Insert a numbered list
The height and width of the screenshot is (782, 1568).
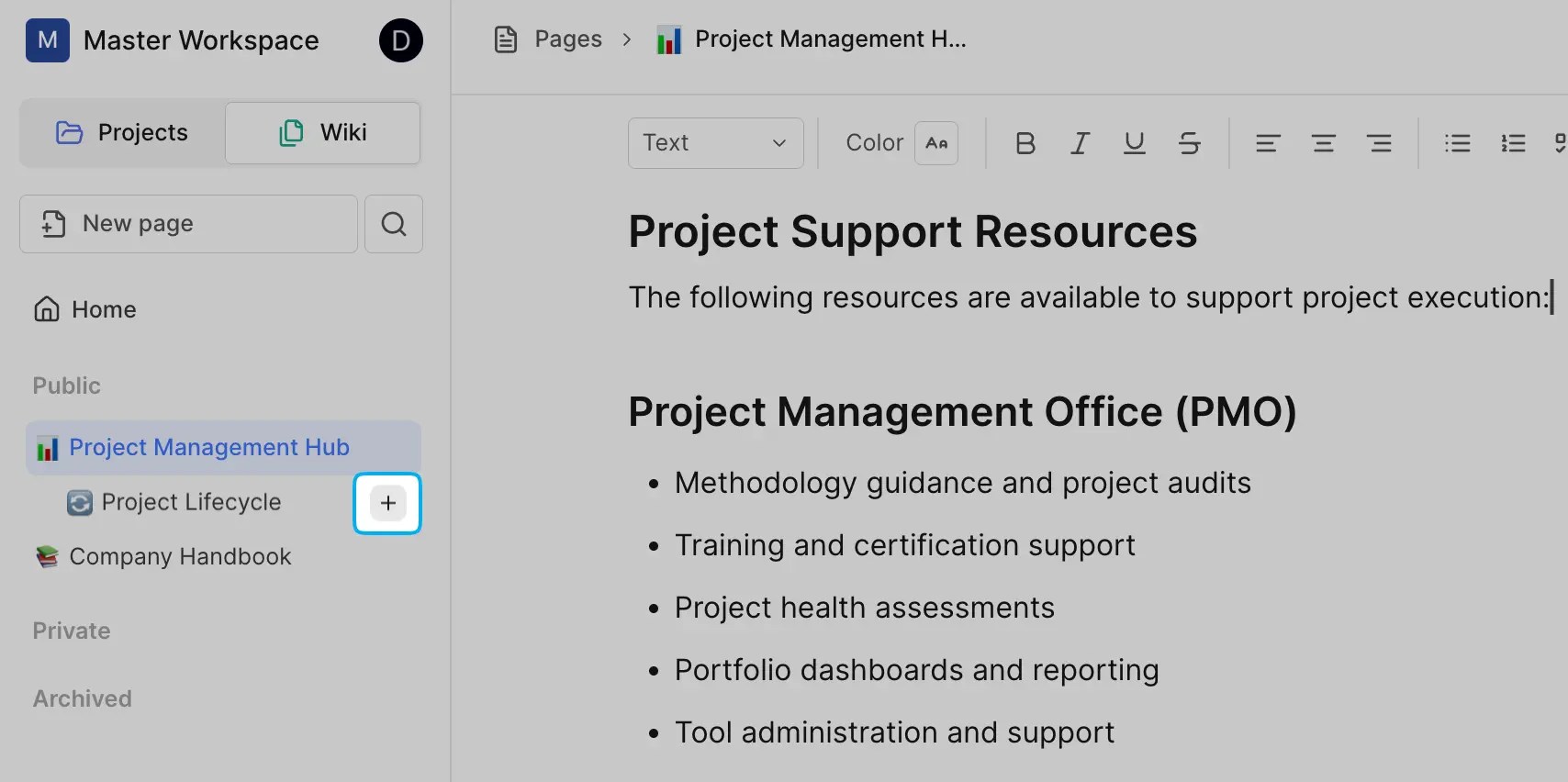pyautogui.click(x=1513, y=143)
